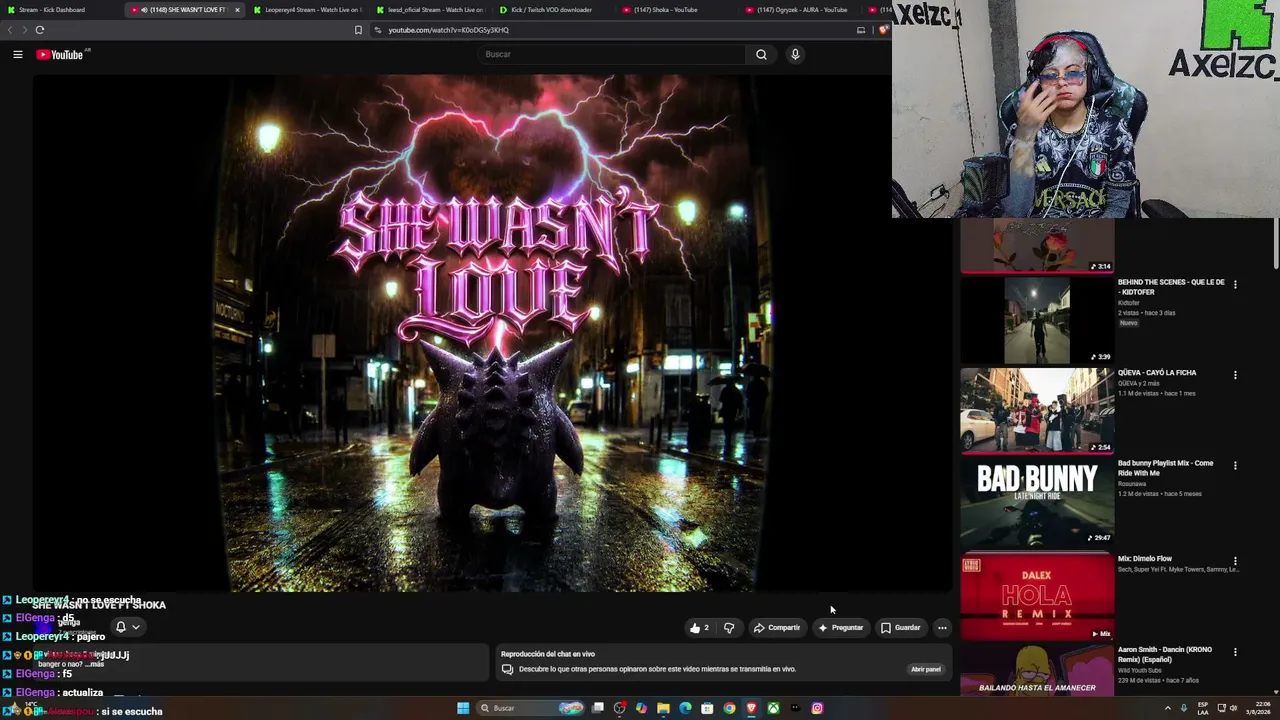1280x720 pixels.
Task: Open options for QÜEVA - CAYÓ LA FICHA
Action: pos(1235,375)
